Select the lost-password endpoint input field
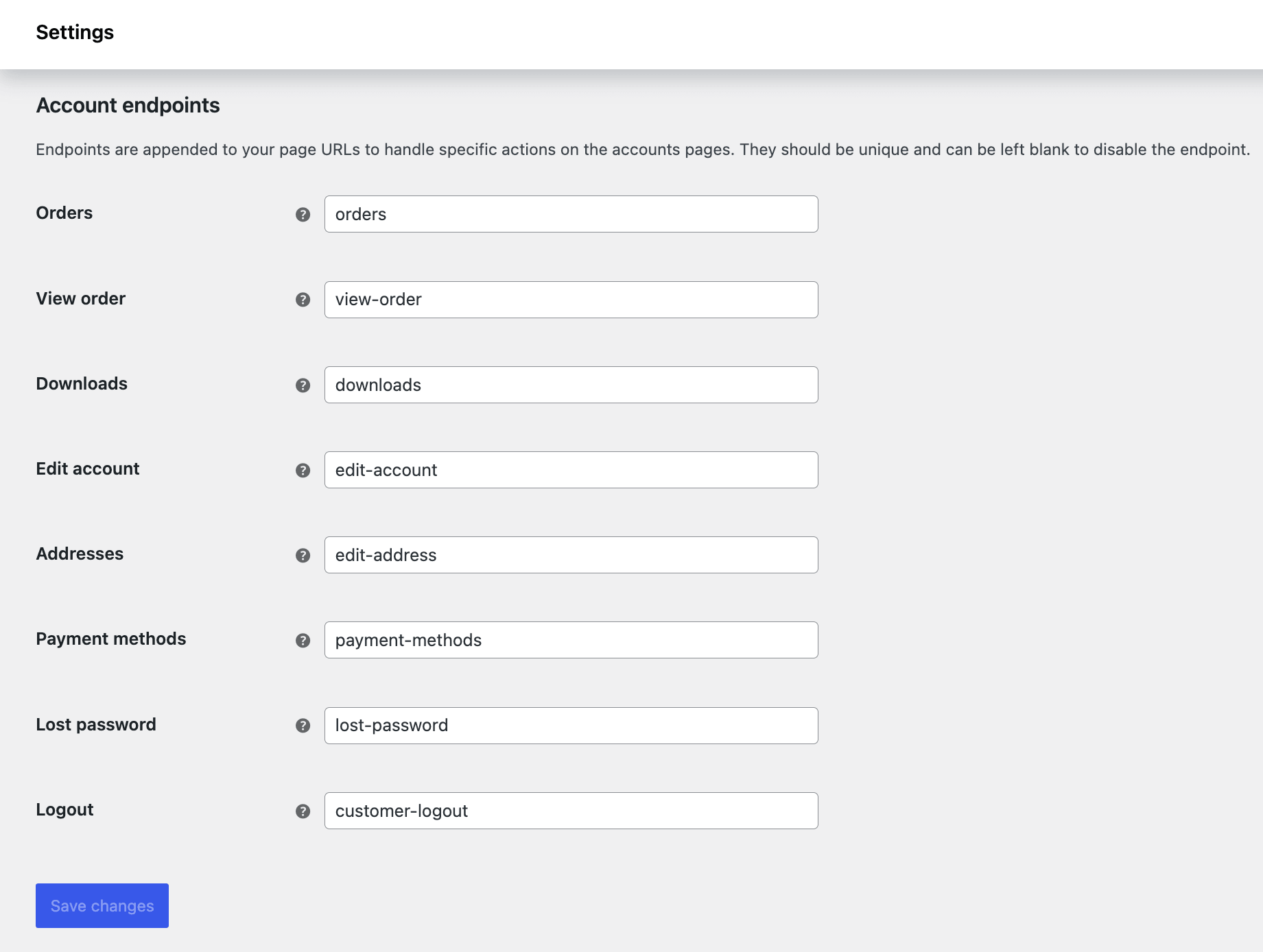The image size is (1263, 952). coord(571,725)
